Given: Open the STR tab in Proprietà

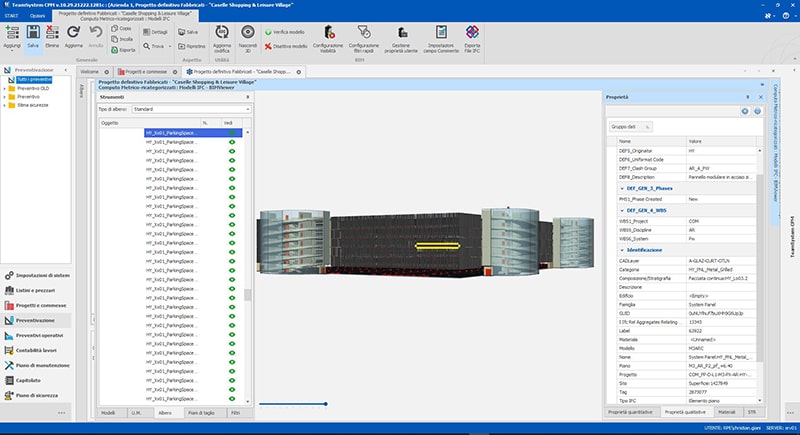Looking at the screenshot, I should [752, 412].
